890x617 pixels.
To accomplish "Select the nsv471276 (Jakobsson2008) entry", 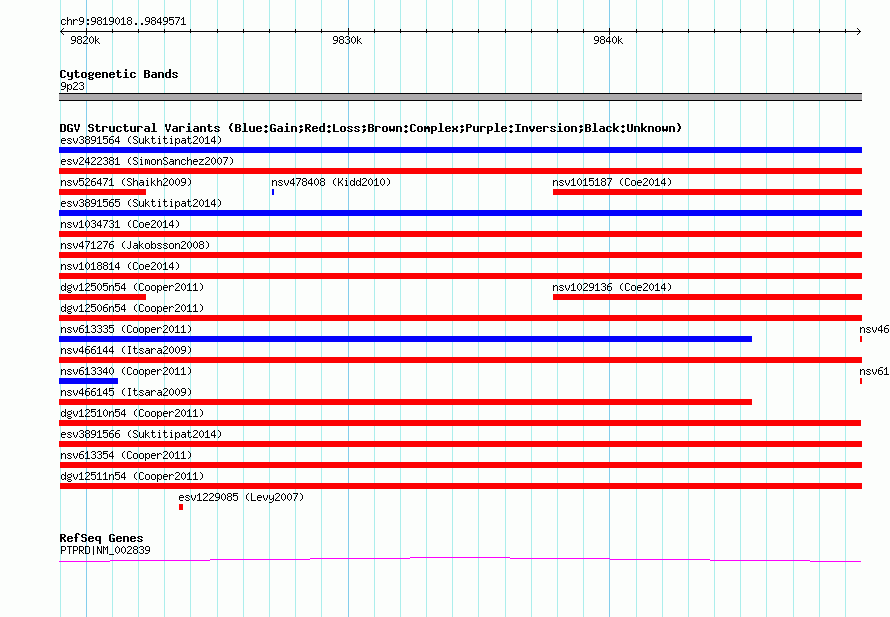I will click(x=135, y=245).
